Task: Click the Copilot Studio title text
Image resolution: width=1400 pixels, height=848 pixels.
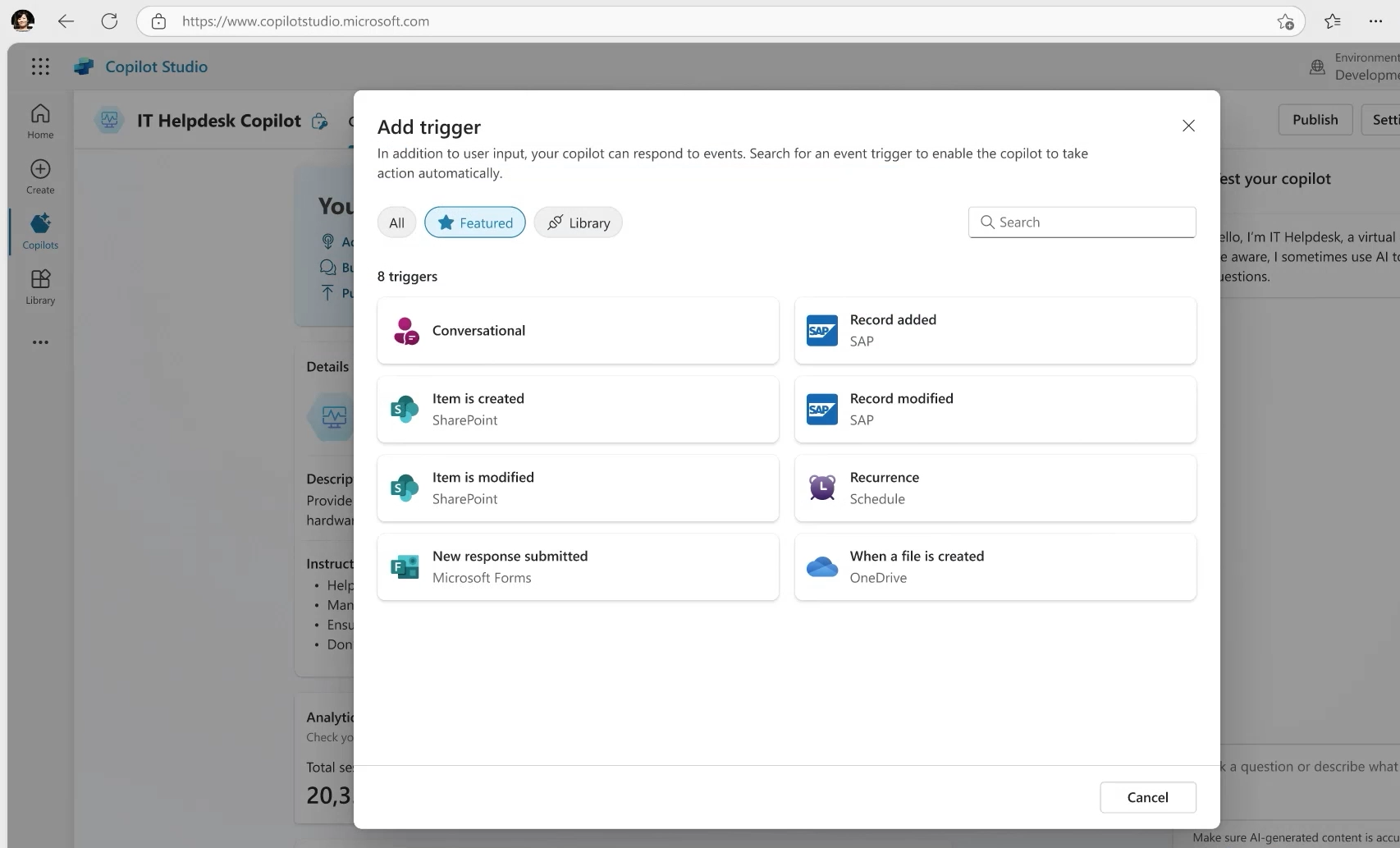Action: (156, 66)
